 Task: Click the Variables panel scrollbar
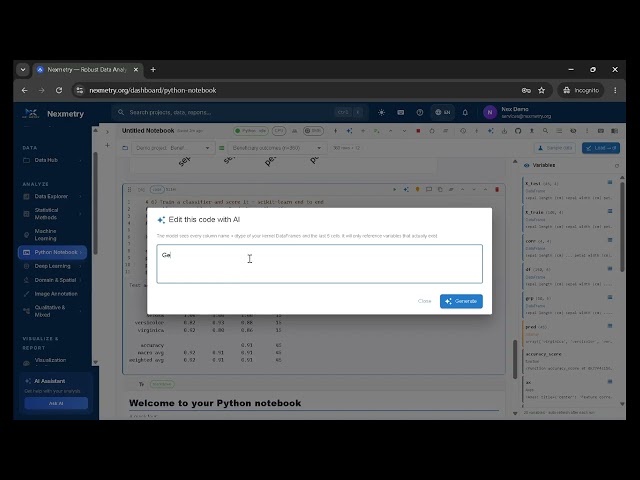coord(622,227)
